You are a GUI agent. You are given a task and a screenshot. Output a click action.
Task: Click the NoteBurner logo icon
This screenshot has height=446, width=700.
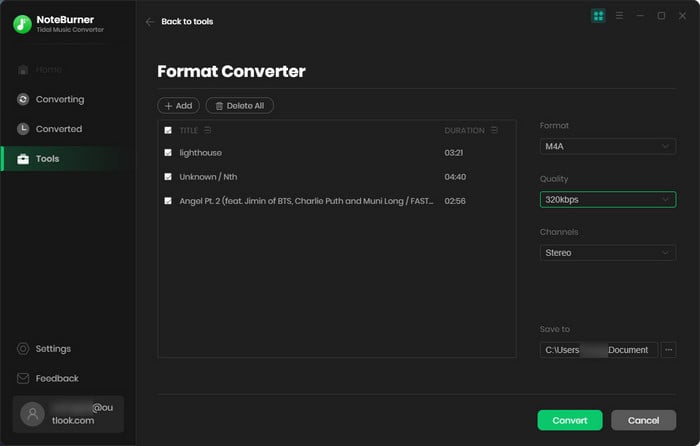click(22, 24)
